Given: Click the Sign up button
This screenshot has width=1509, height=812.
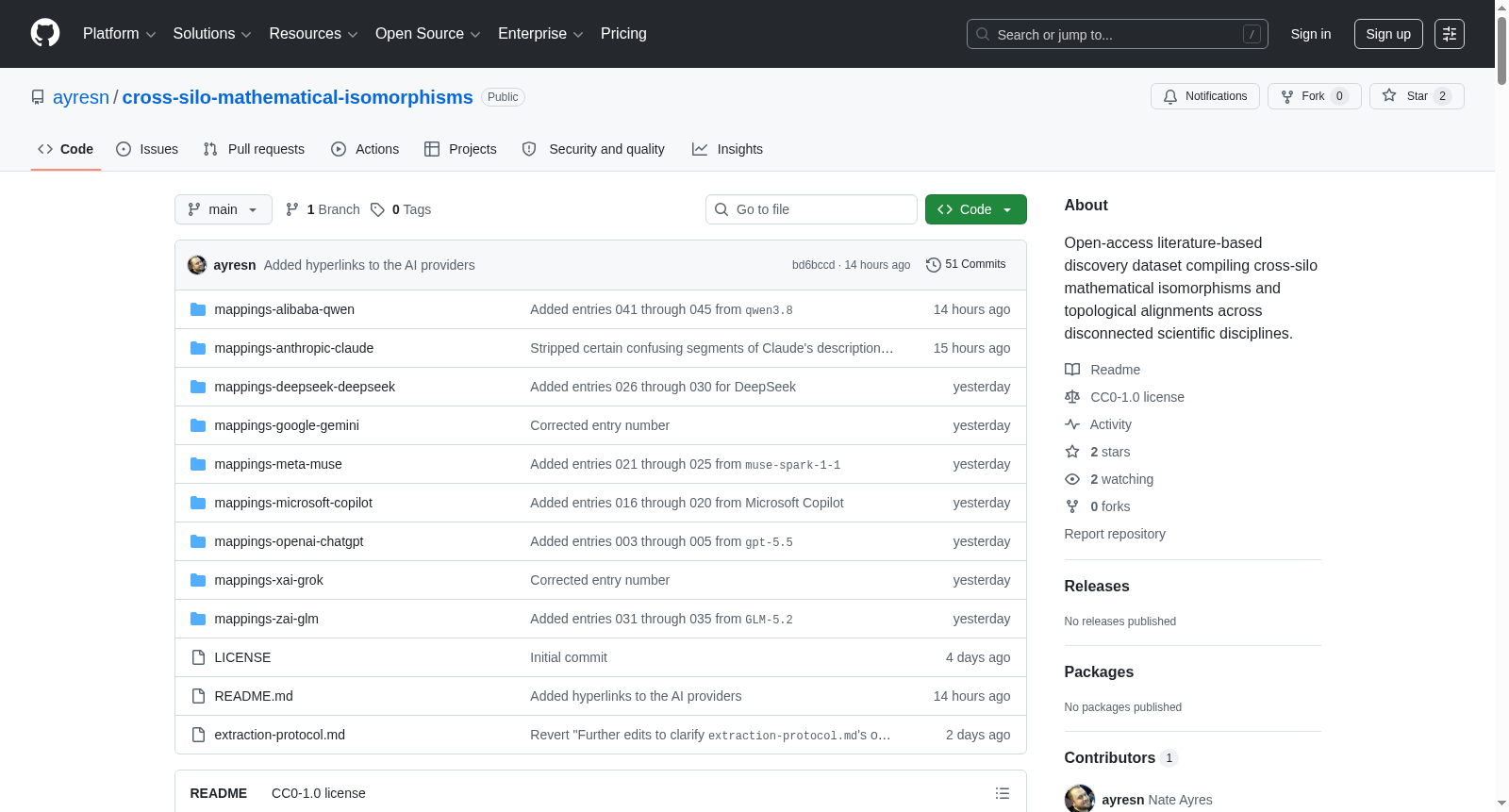Looking at the screenshot, I should point(1388,34).
